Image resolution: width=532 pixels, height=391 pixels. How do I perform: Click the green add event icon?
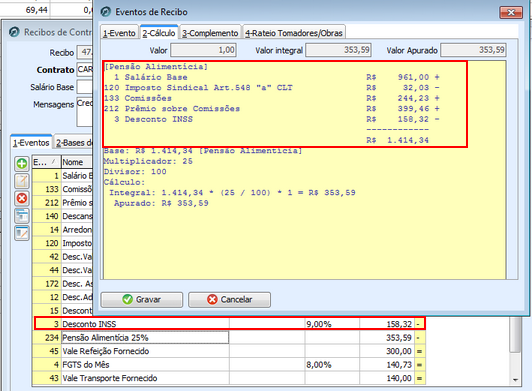[x=22, y=164]
